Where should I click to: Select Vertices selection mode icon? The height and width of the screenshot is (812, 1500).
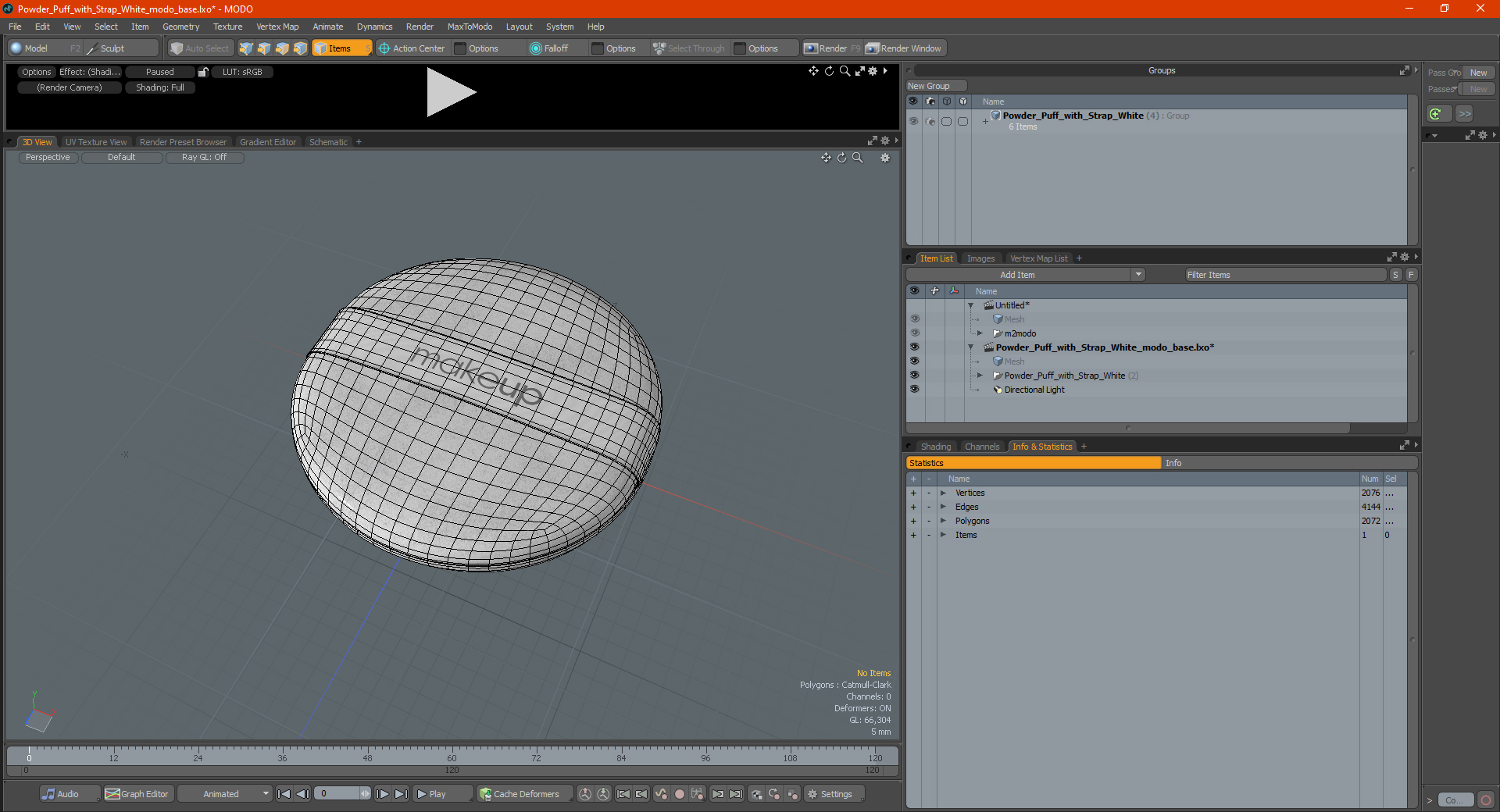[x=246, y=48]
